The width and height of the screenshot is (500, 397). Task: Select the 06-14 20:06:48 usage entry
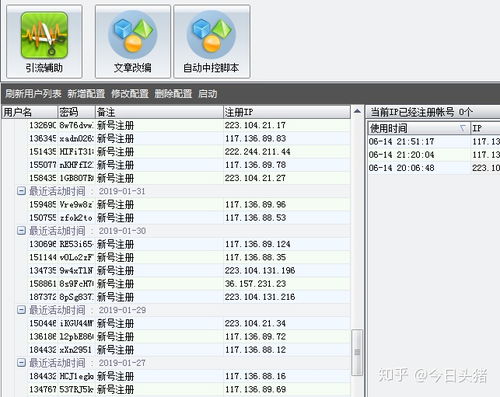[x=434, y=168]
